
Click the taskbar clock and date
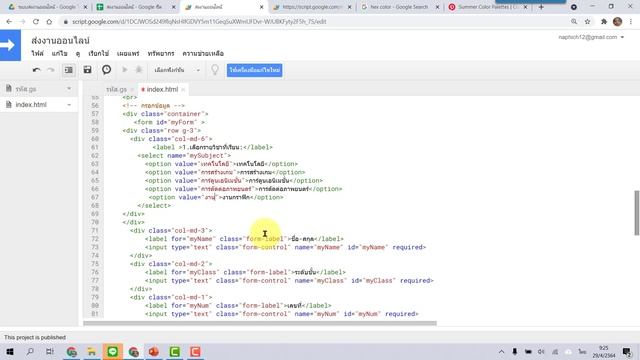coord(604,351)
